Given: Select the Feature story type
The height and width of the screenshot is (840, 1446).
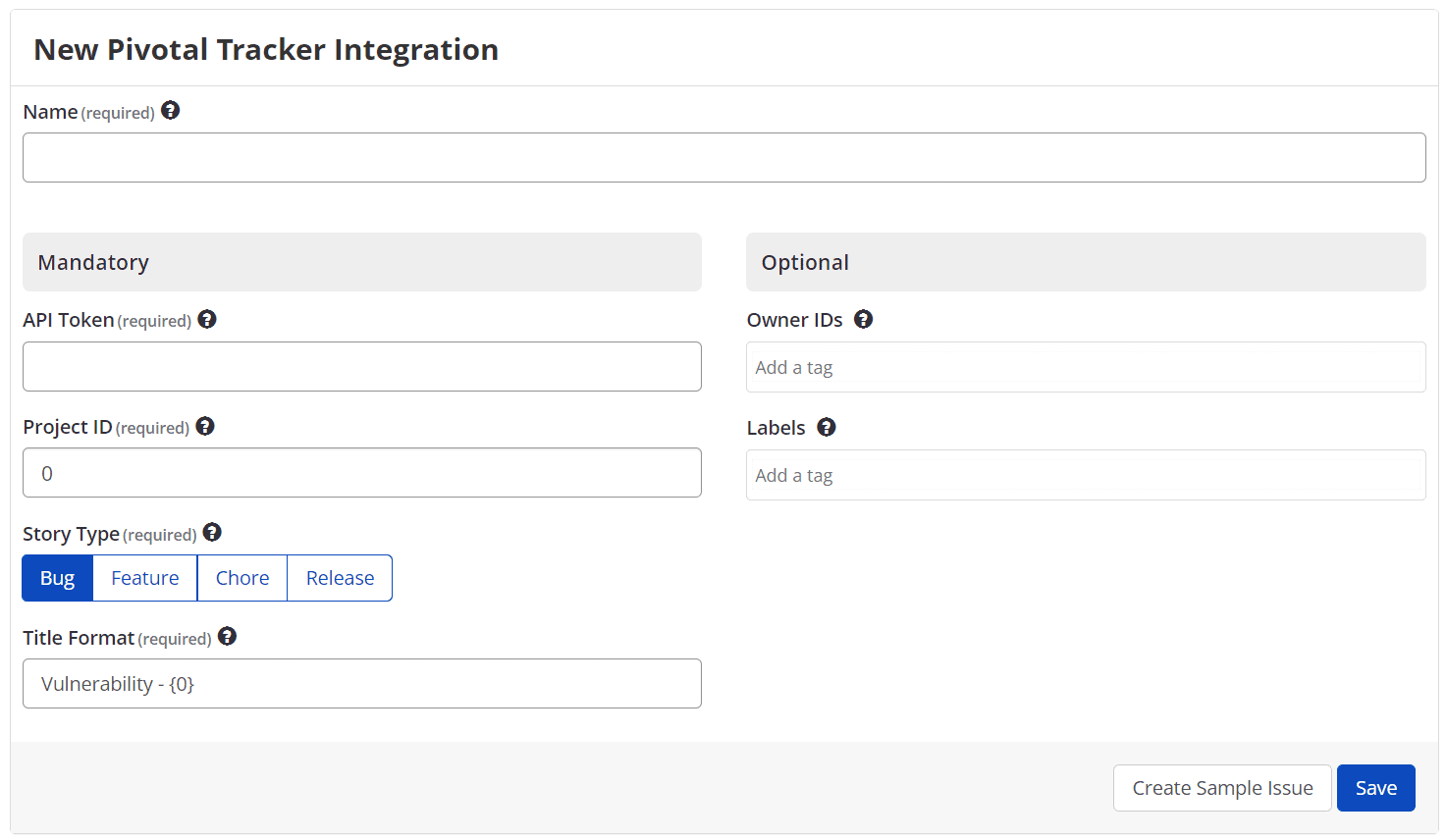Looking at the screenshot, I should (x=144, y=578).
